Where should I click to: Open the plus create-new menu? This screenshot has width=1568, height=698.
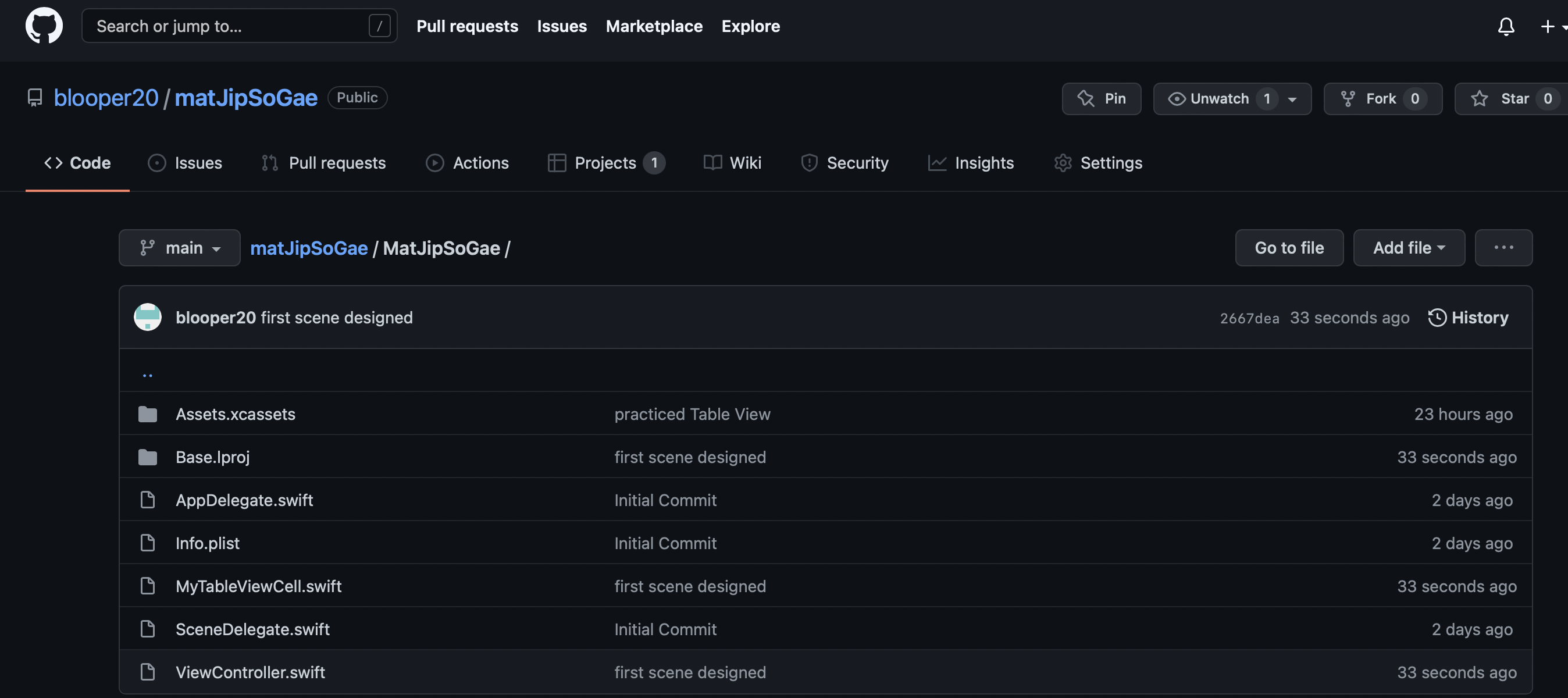pos(1553,26)
